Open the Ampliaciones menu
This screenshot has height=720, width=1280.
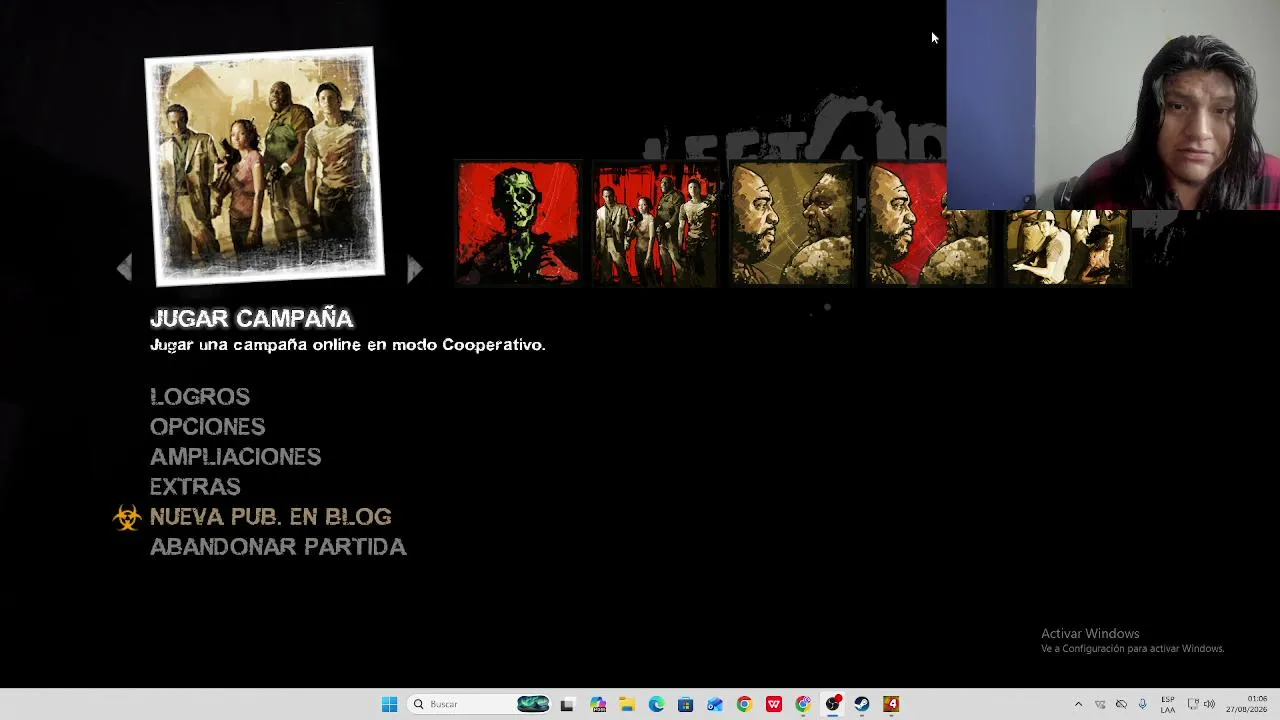[x=235, y=457]
